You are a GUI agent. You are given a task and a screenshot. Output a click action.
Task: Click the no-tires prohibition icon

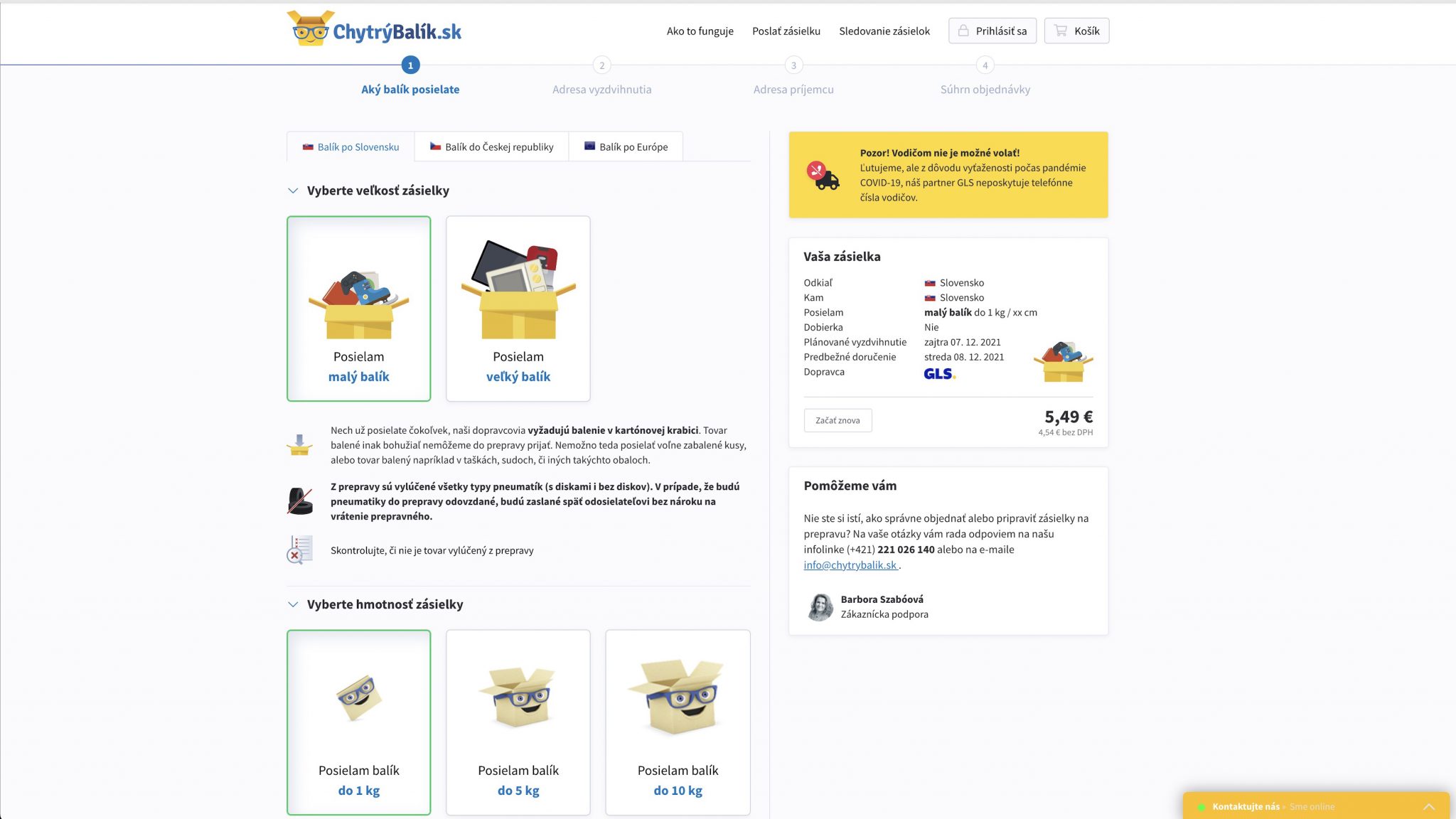[299, 501]
